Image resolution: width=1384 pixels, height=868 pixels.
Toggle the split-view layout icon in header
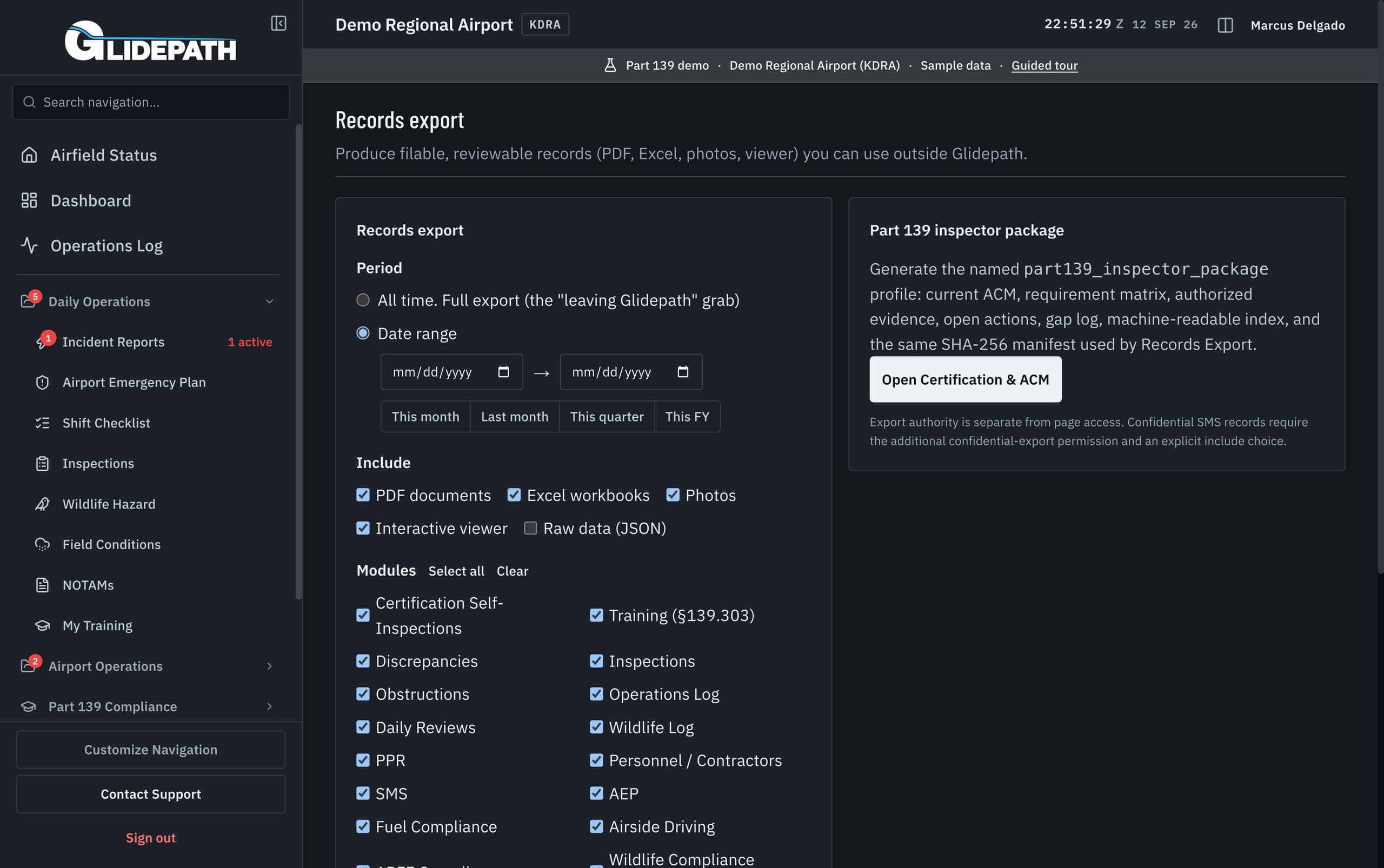click(1225, 25)
